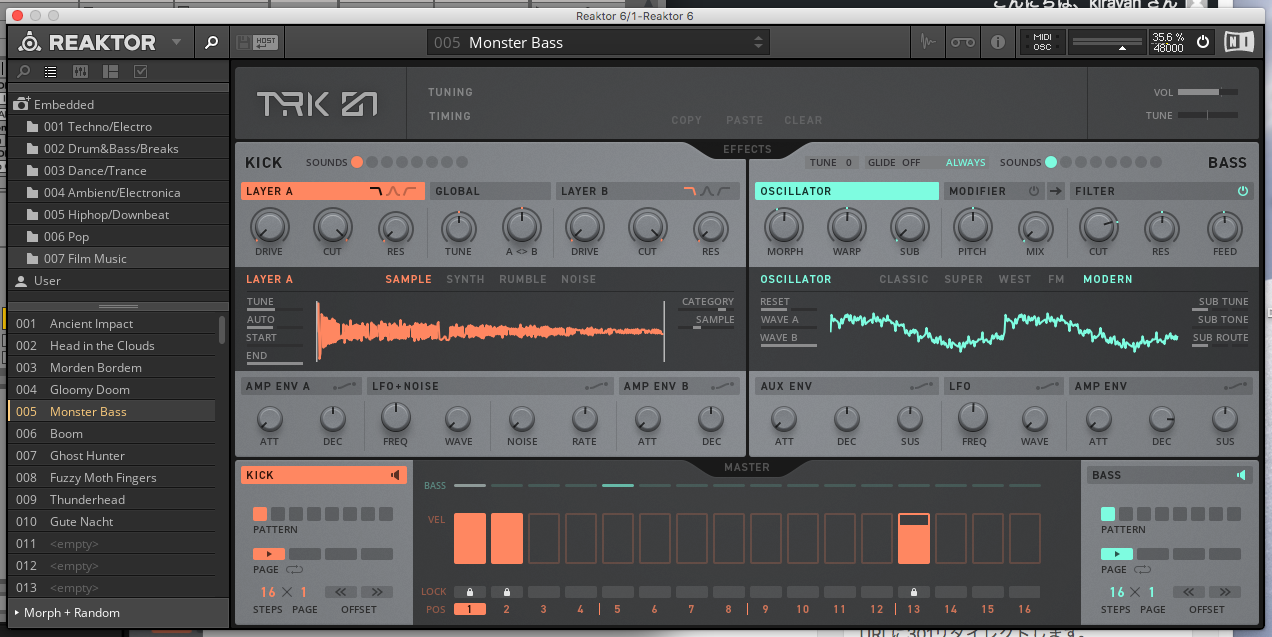Select Layer A lowpass filter shape icon
This screenshot has height=637, width=1272.
(376, 191)
